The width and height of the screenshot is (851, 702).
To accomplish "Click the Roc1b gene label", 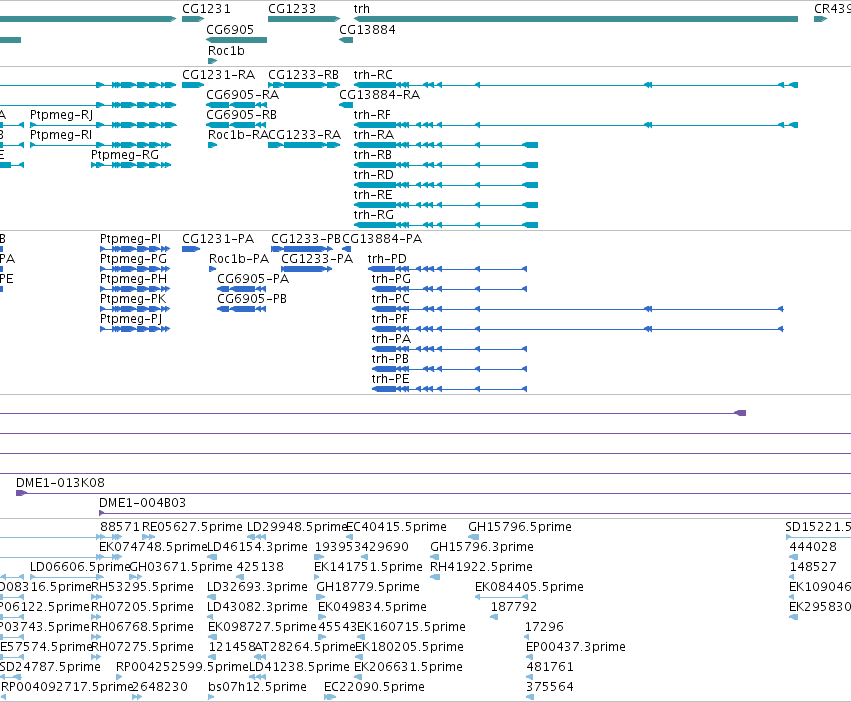I will (x=226, y=50).
